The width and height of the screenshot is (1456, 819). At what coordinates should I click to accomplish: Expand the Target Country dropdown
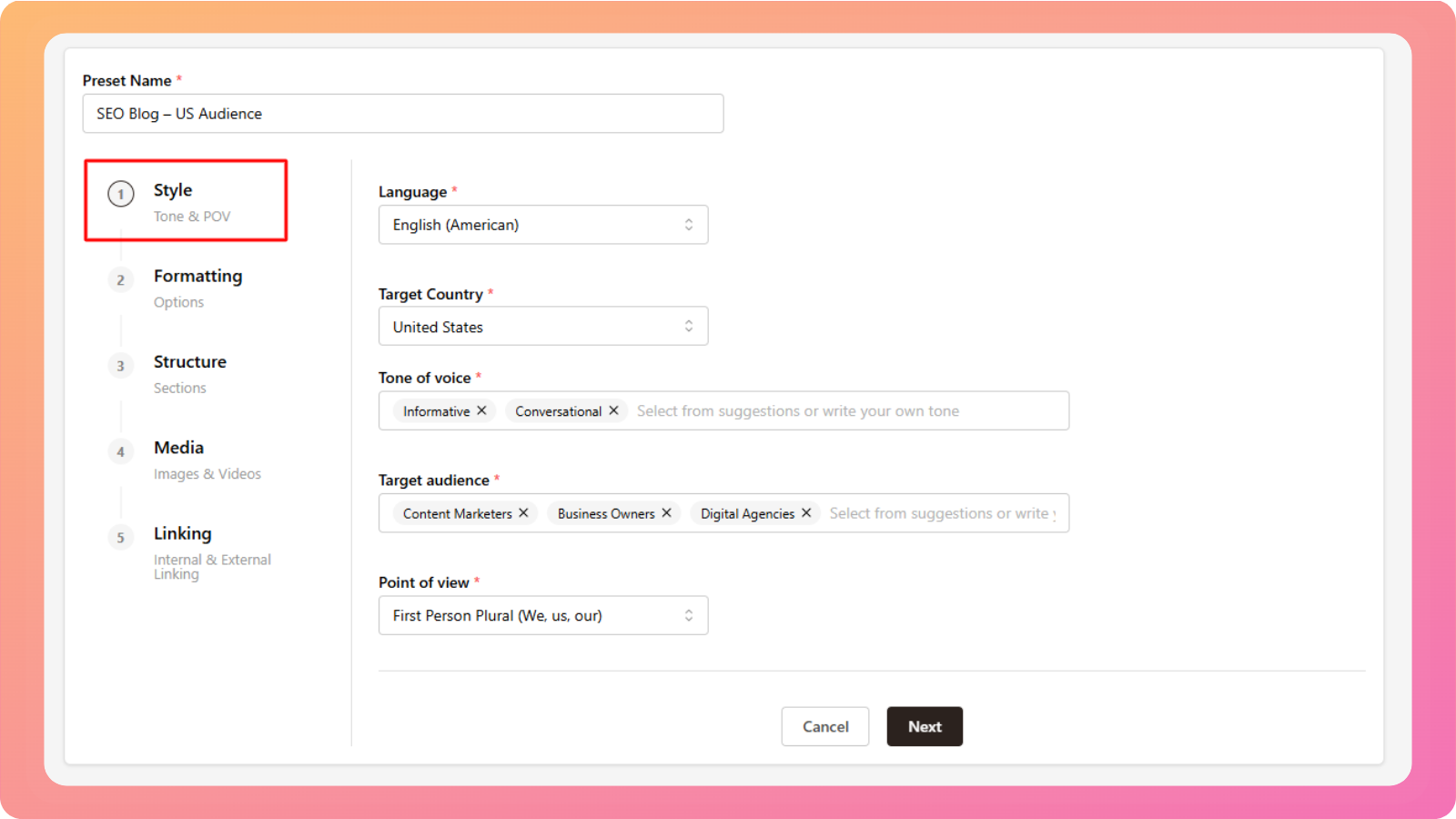click(x=542, y=327)
